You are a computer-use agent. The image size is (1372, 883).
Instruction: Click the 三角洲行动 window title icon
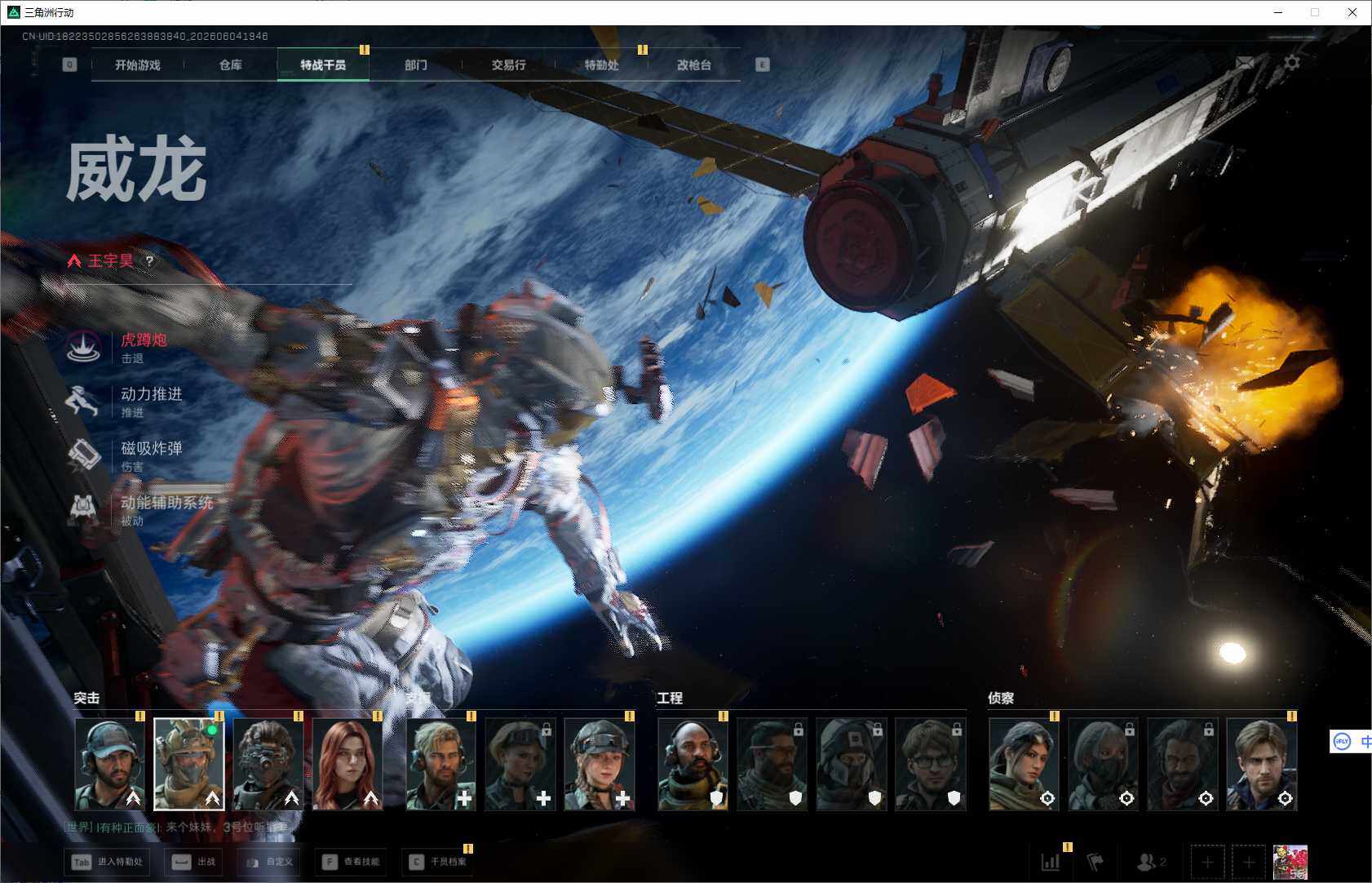[13, 12]
